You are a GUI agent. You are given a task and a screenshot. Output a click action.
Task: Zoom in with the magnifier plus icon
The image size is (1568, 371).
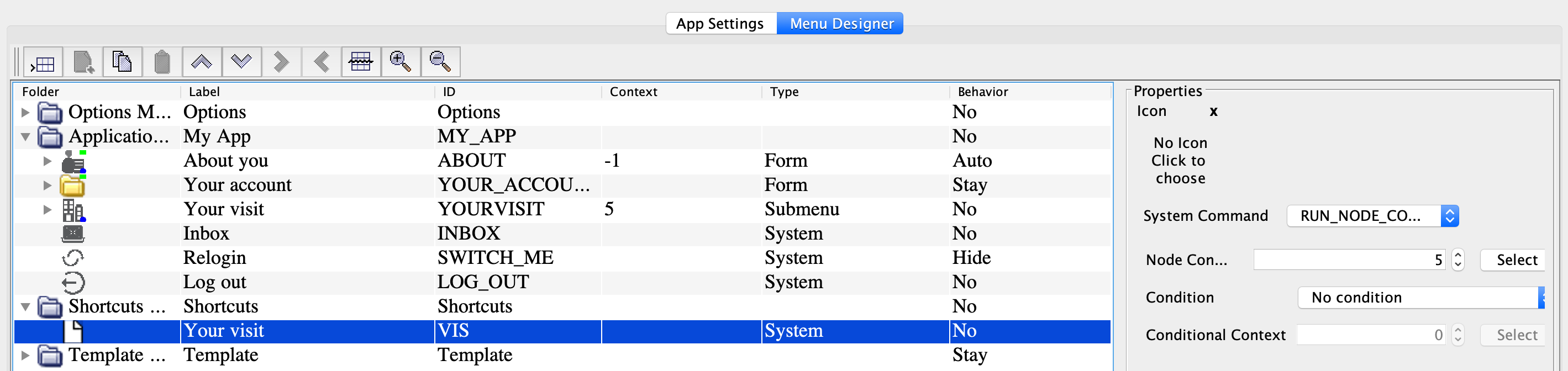click(x=401, y=62)
